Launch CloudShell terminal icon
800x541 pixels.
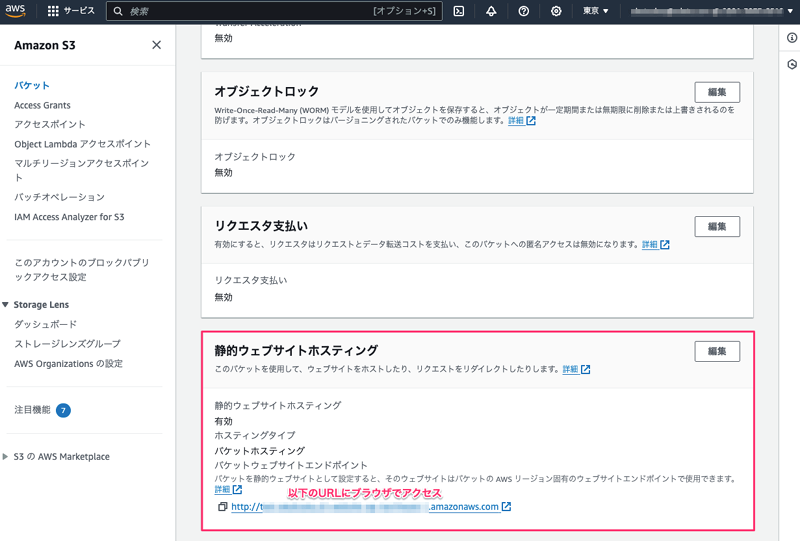(x=458, y=11)
